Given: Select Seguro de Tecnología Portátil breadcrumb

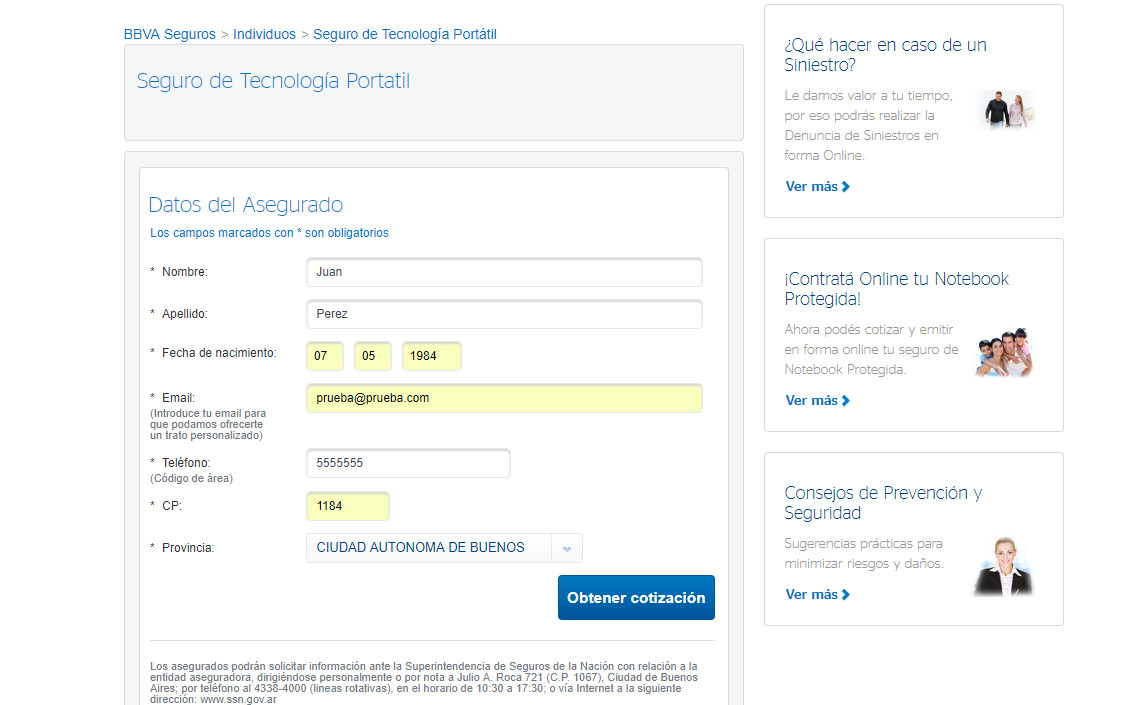Looking at the screenshot, I should click(405, 34).
